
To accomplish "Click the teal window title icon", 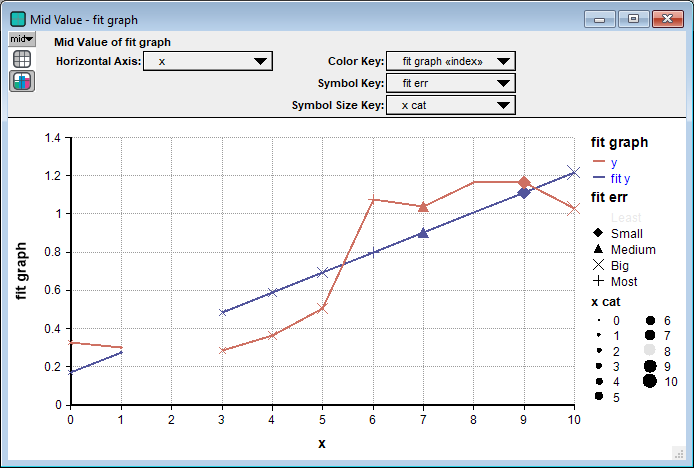I will pyautogui.click(x=18, y=19).
